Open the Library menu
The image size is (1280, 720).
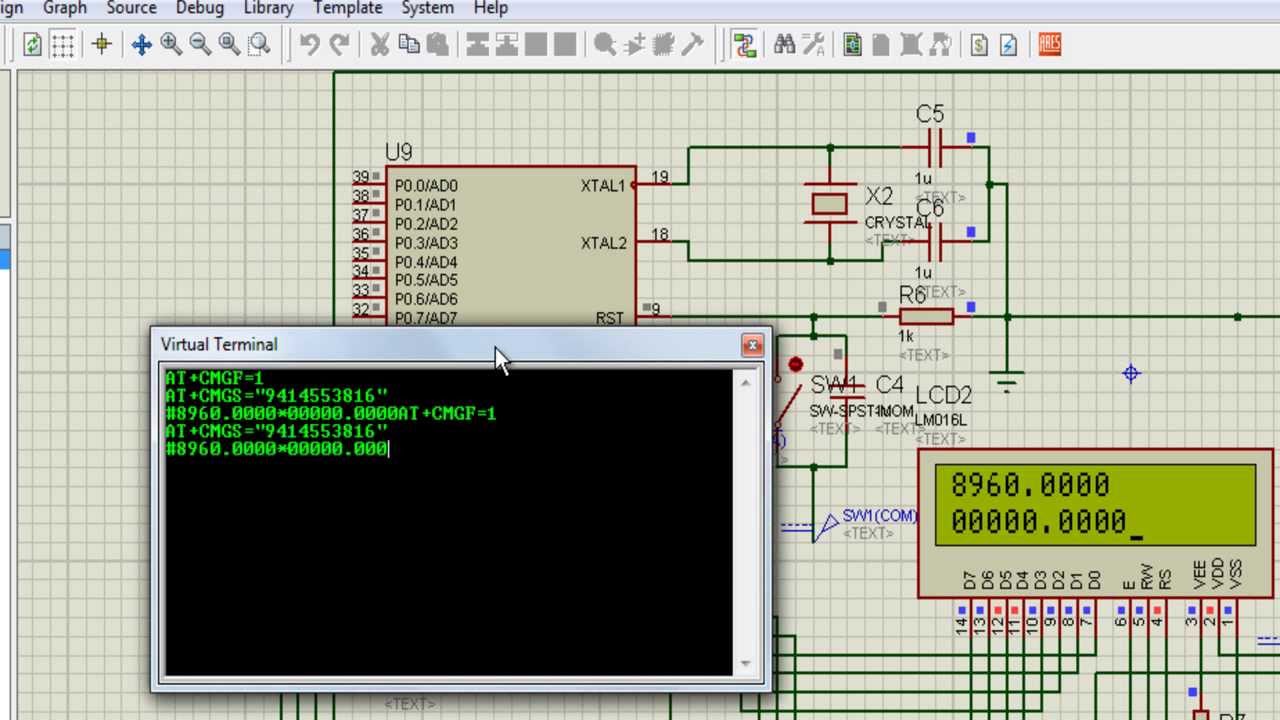(x=268, y=8)
